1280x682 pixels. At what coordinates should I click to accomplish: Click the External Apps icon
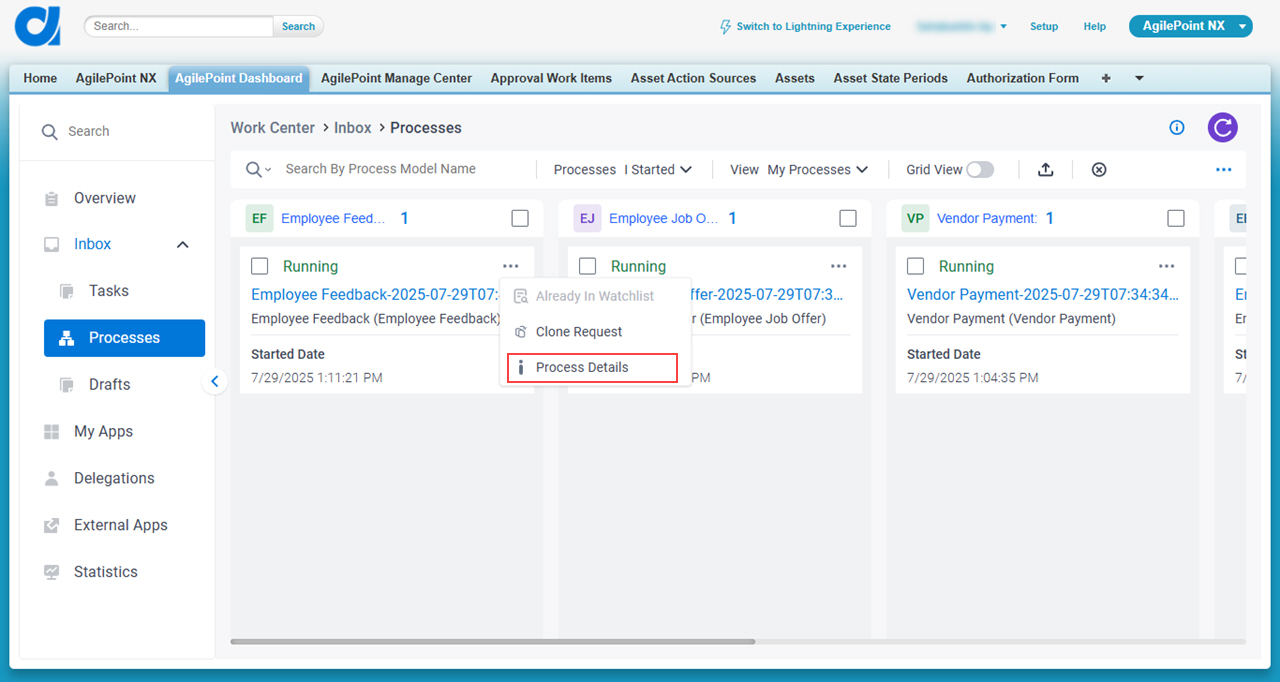(x=52, y=525)
